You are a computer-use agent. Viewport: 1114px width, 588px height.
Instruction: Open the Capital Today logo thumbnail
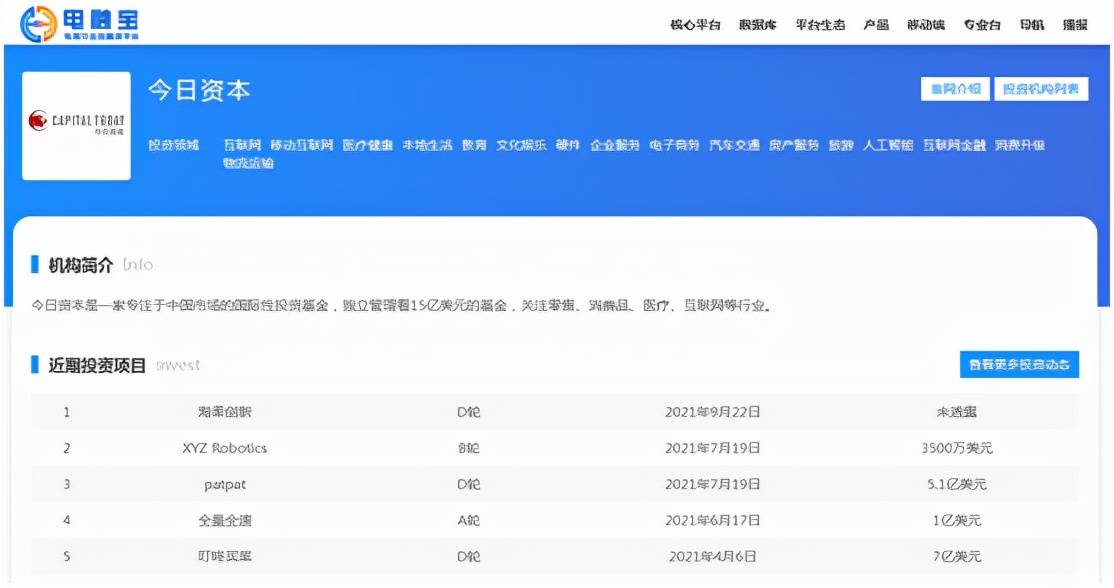[77, 126]
